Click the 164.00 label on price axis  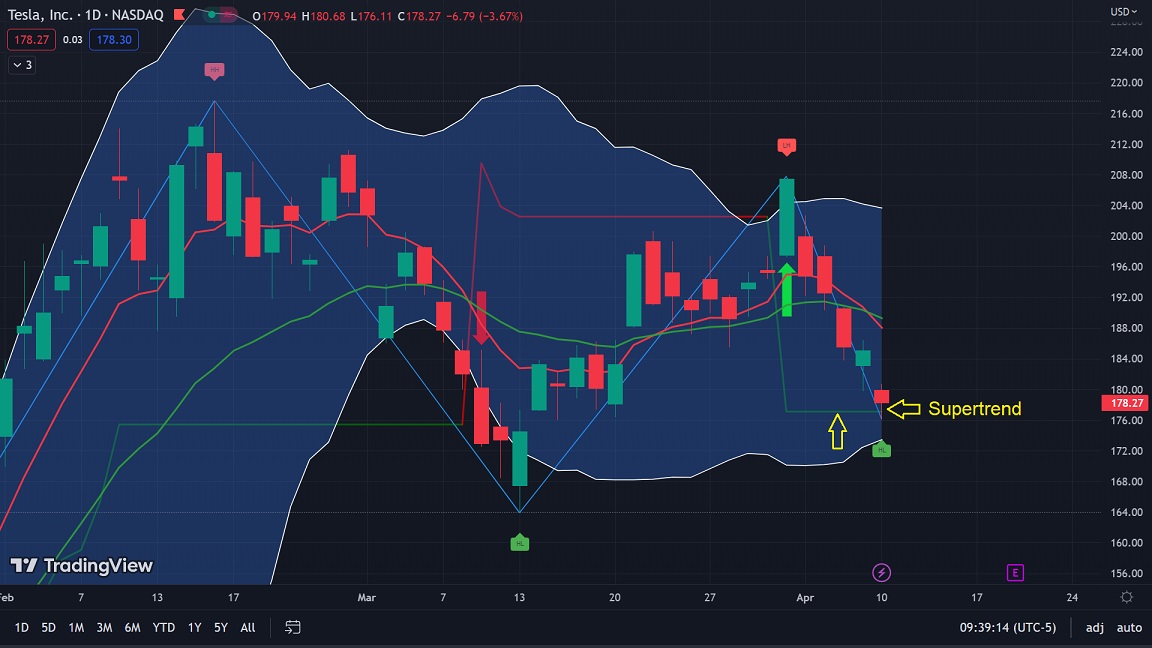click(1126, 512)
